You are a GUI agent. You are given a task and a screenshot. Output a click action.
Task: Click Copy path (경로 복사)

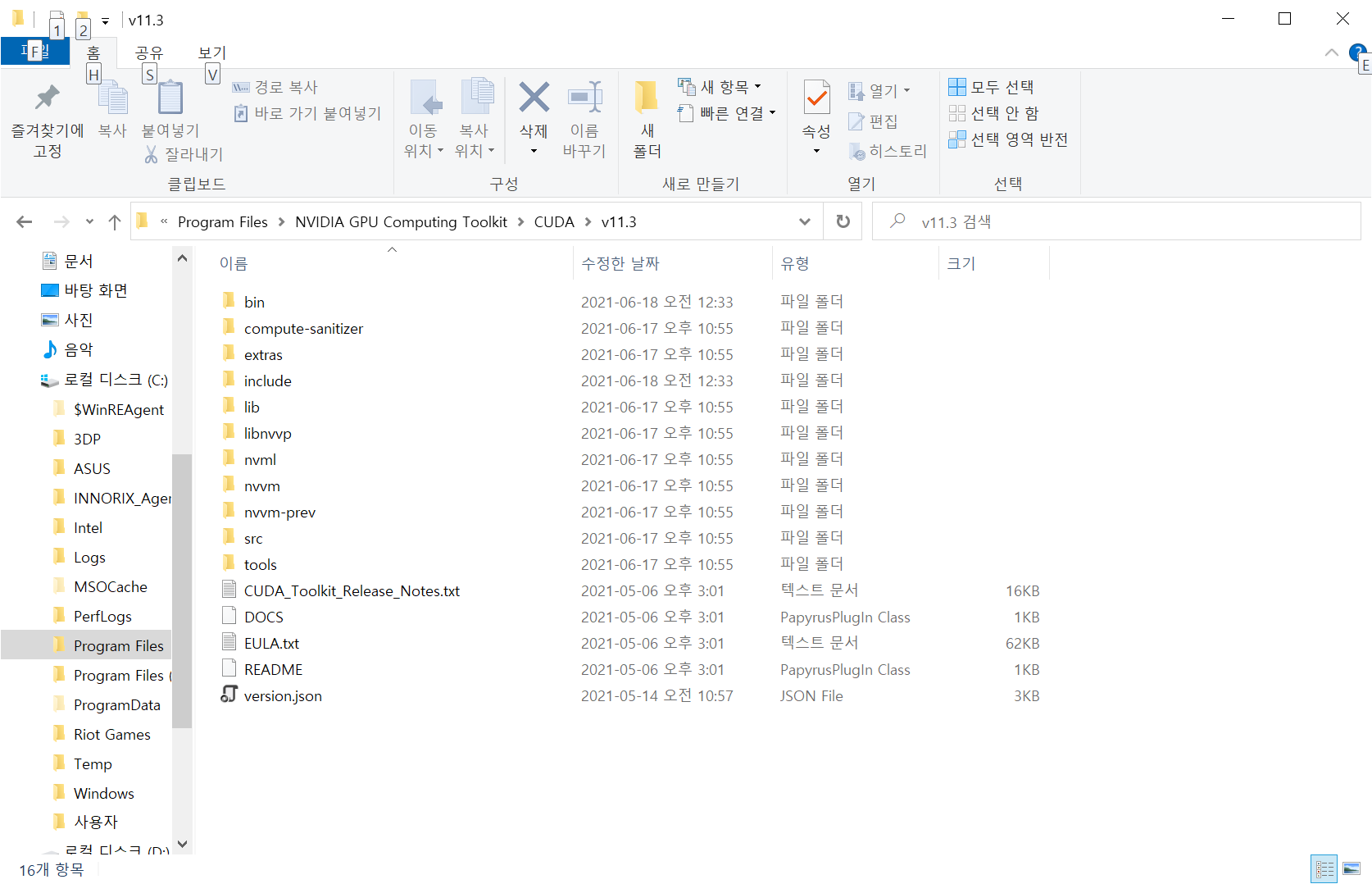275,87
